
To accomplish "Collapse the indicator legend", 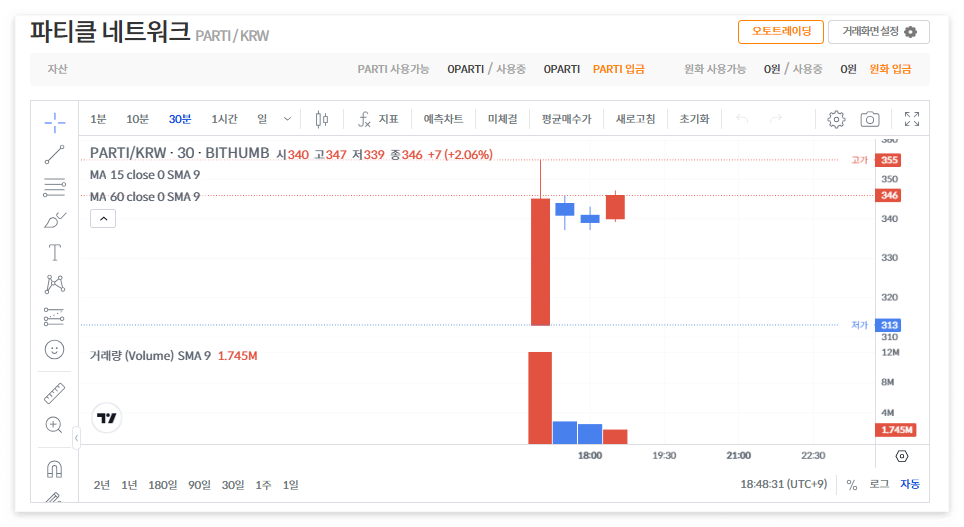I will [x=103, y=218].
